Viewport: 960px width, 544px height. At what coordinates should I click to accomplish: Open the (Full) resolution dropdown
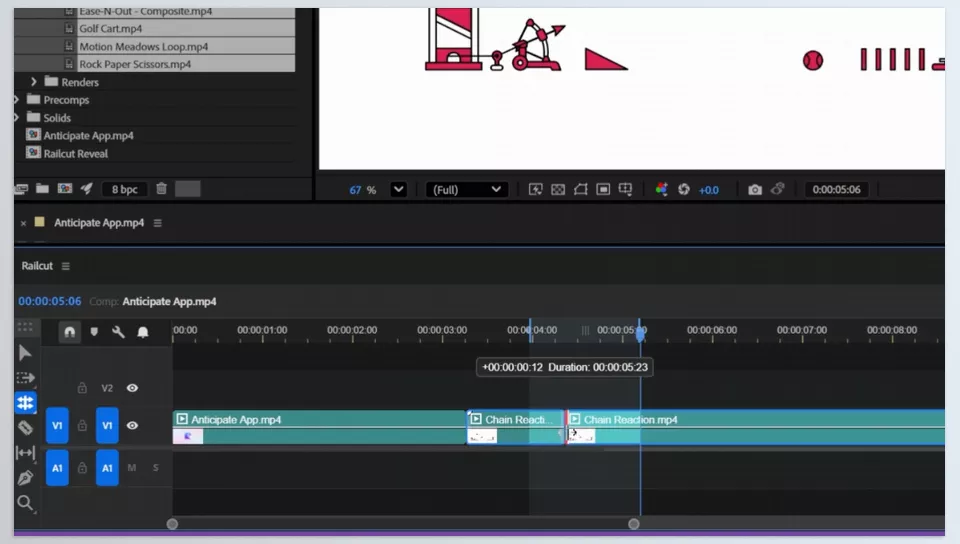coord(467,190)
